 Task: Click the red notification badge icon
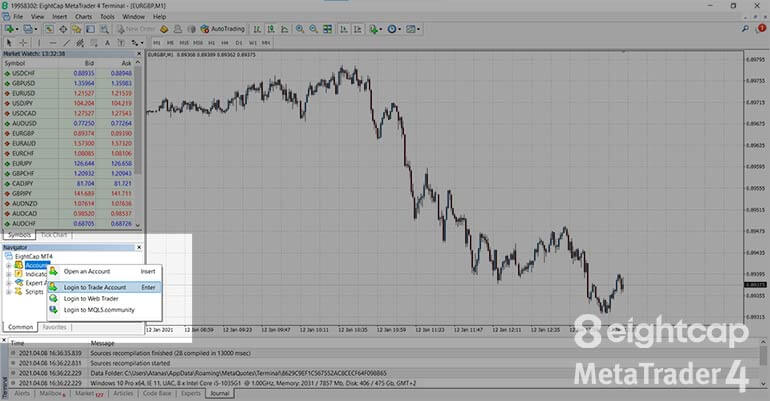pyautogui.click(x=762, y=29)
